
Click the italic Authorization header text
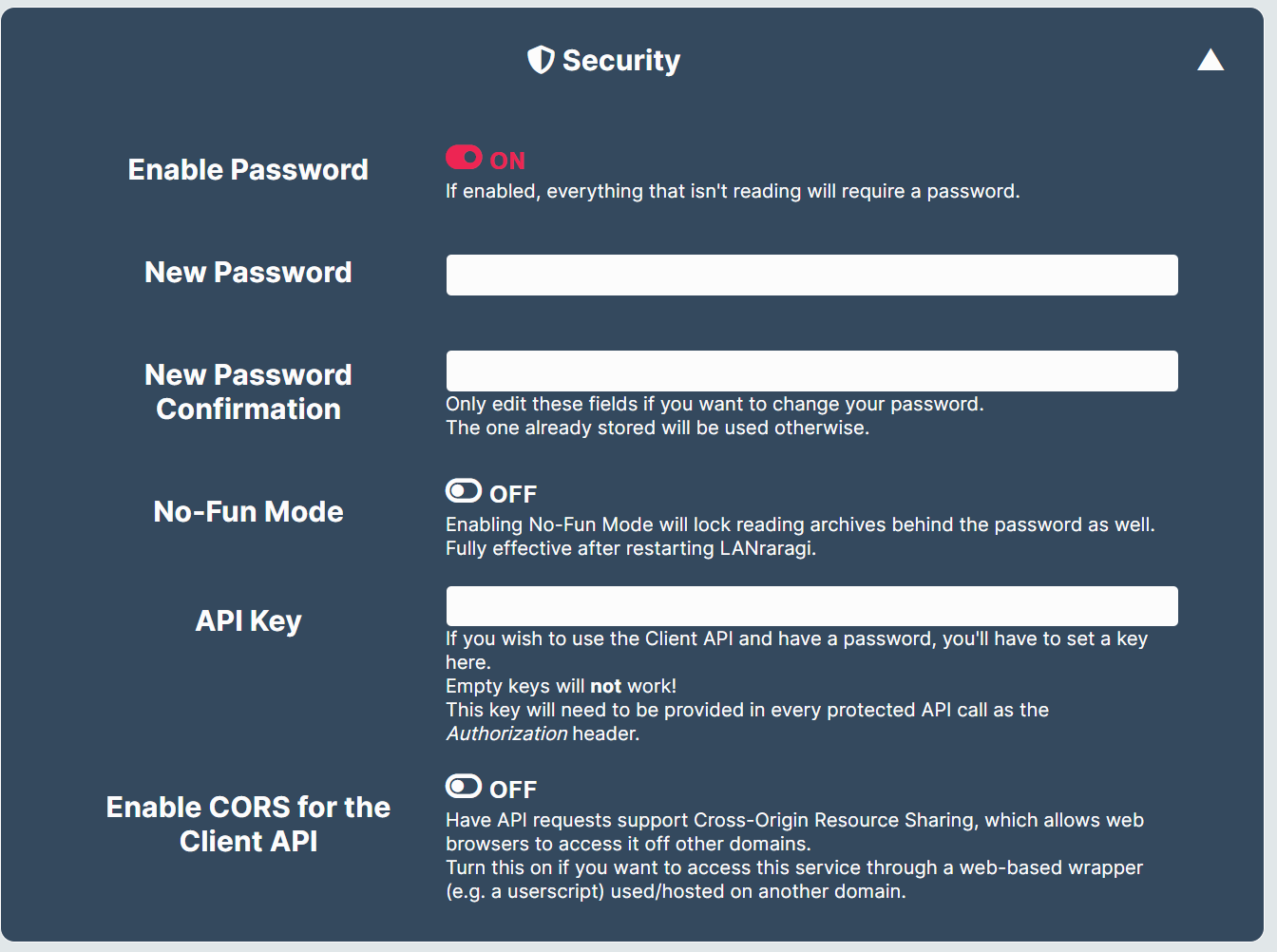tap(506, 733)
